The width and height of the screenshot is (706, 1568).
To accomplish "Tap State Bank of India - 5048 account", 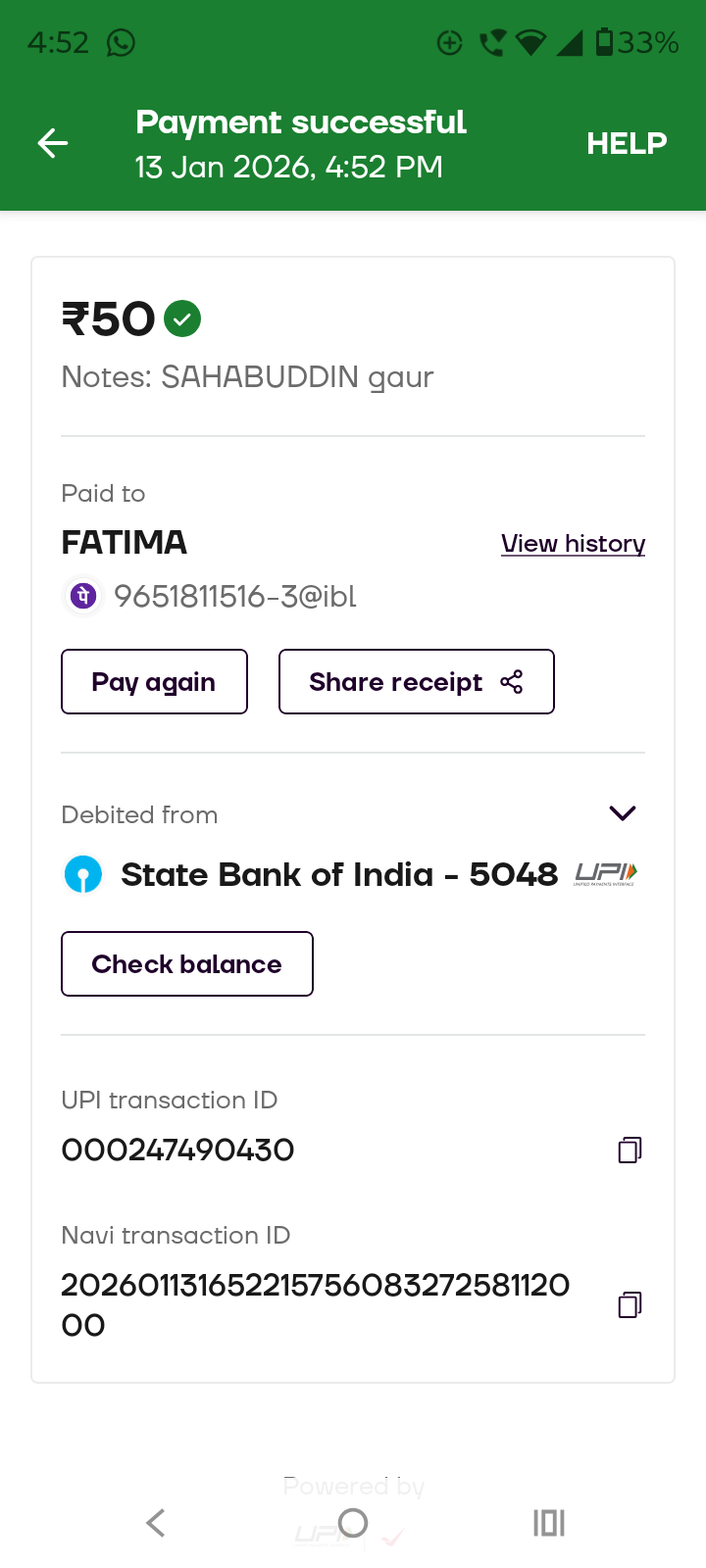I will (339, 874).
